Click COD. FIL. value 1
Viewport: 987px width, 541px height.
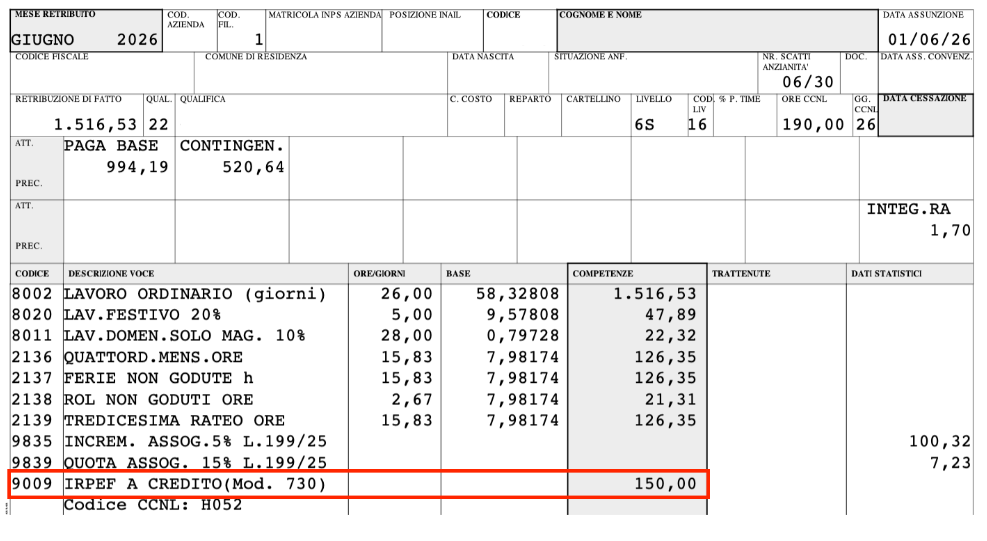click(258, 40)
